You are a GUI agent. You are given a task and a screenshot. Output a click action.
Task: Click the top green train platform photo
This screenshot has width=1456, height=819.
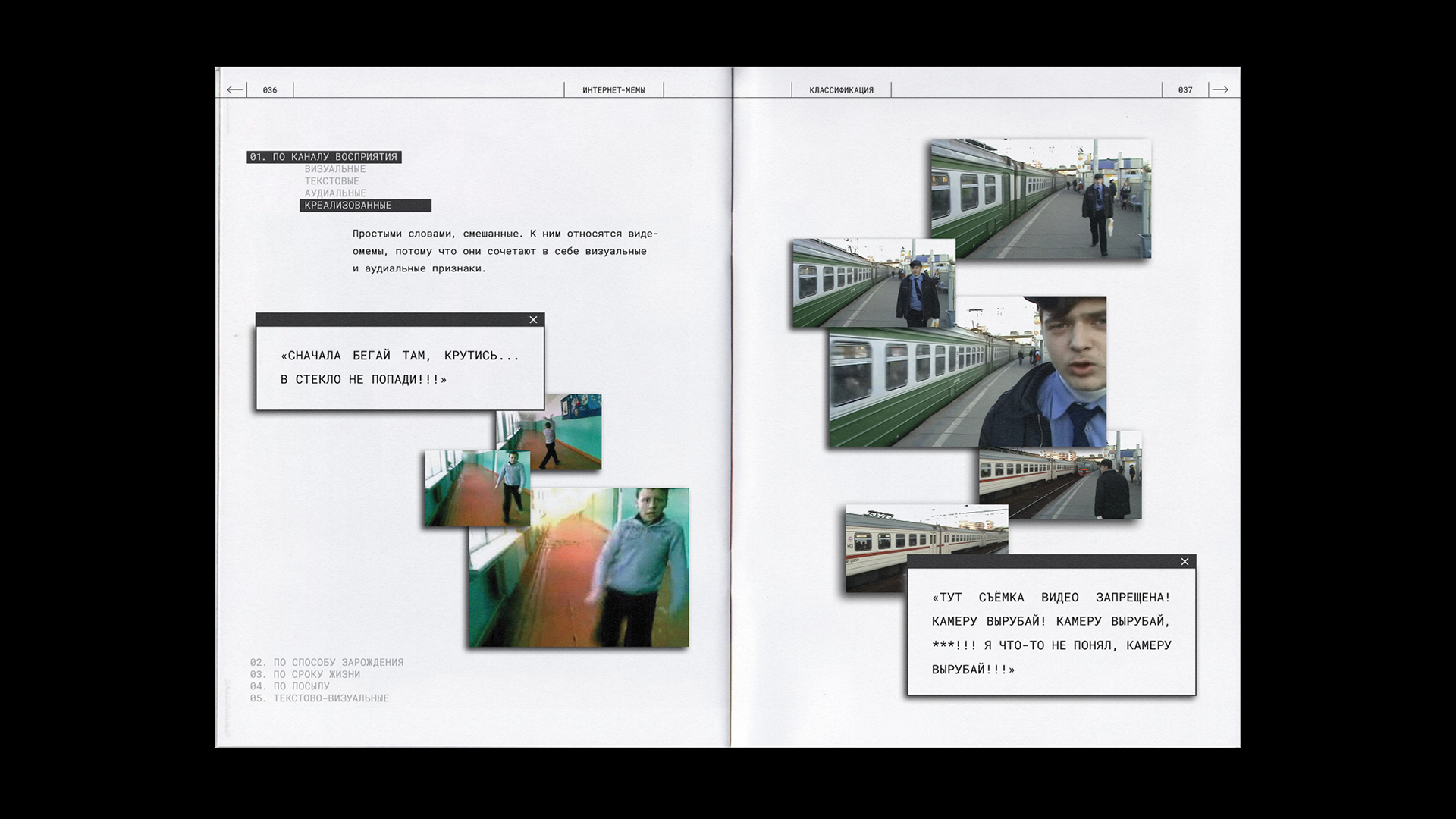[1040, 199]
